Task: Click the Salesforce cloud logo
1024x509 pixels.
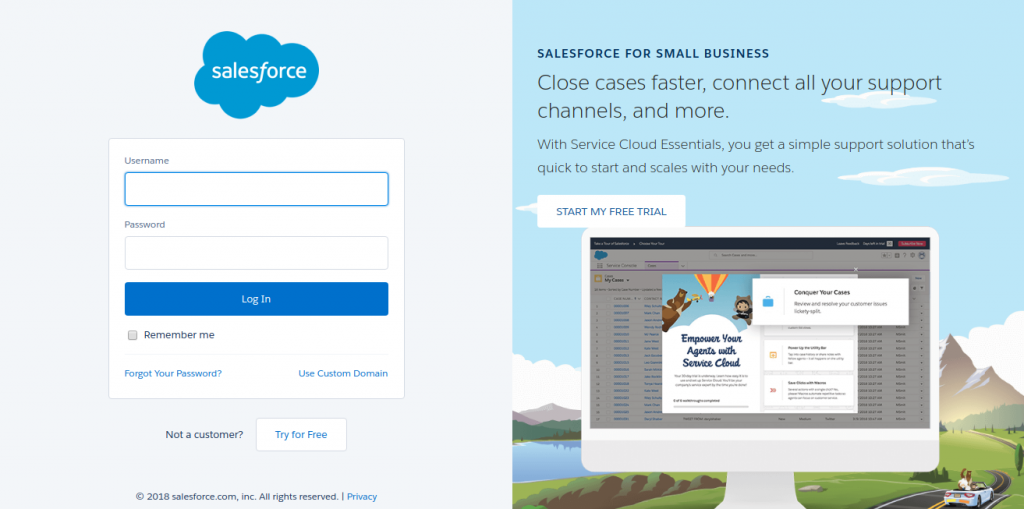Action: [256, 74]
